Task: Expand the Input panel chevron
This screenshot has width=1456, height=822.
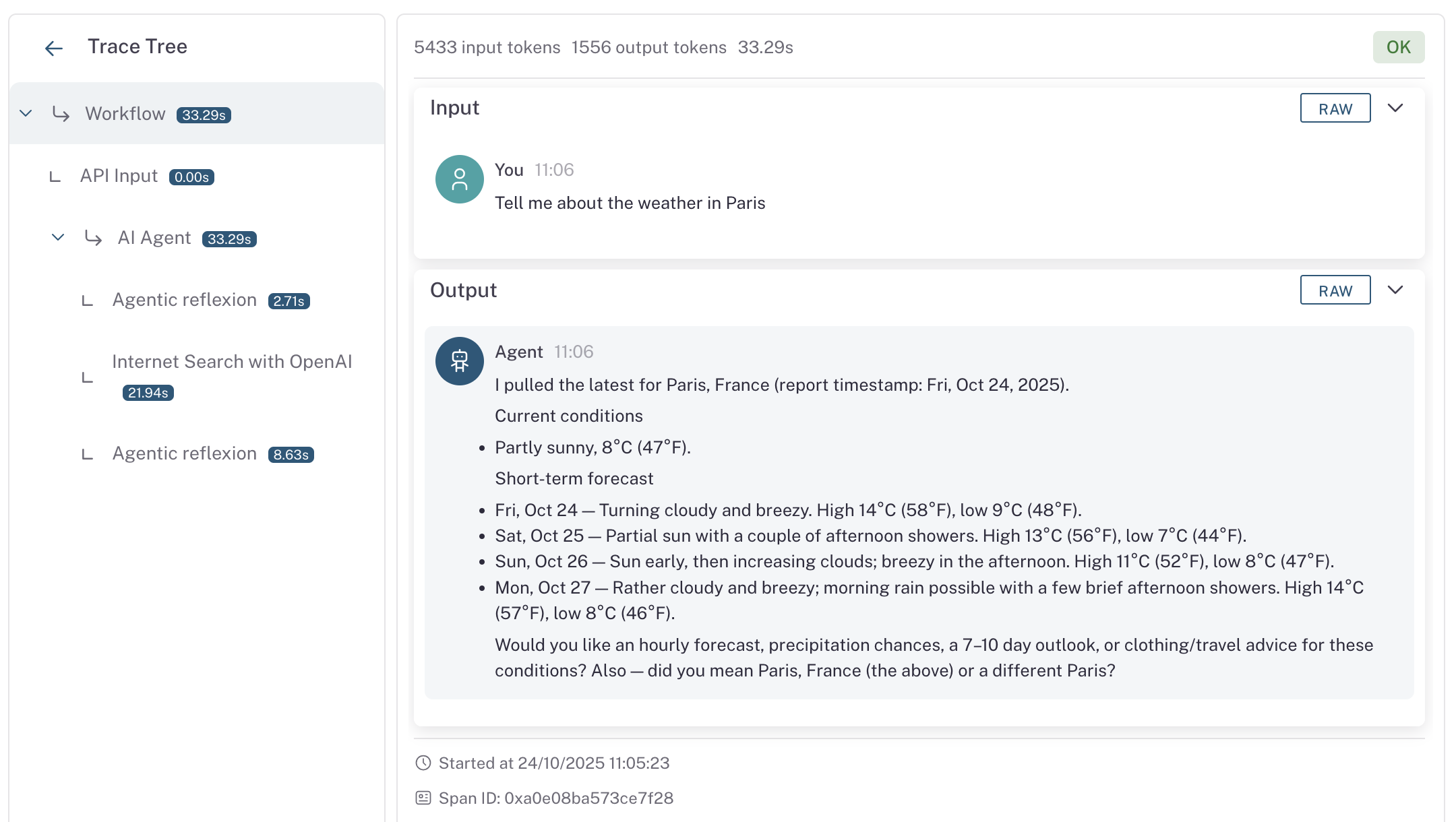Action: coord(1396,108)
